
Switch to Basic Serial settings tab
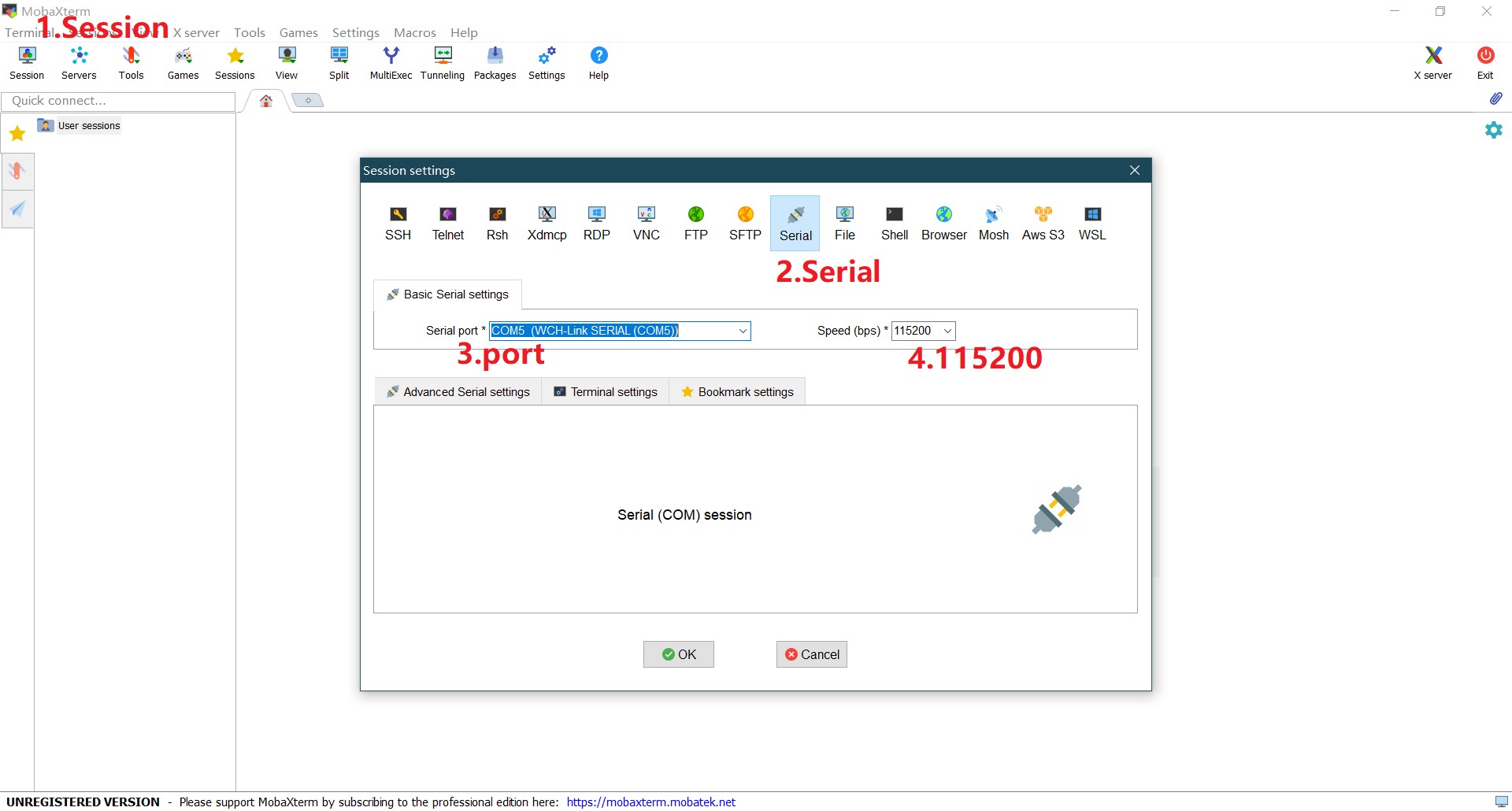[447, 294]
